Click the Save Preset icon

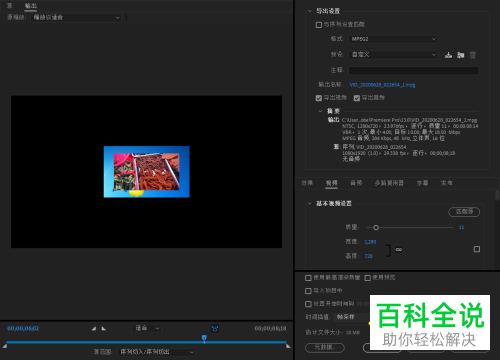coord(448,55)
